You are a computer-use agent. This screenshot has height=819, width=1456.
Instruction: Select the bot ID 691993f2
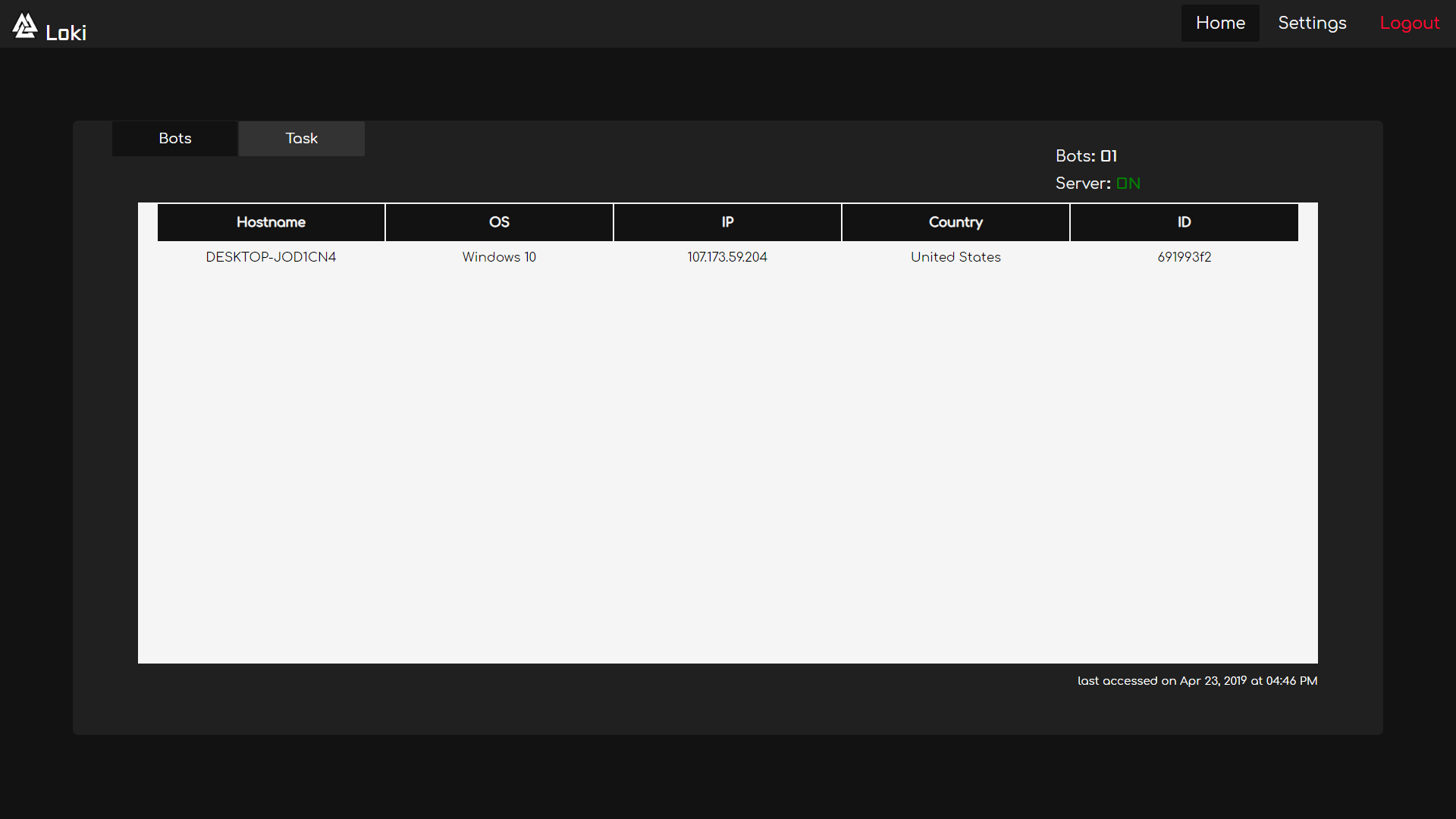coord(1184,257)
